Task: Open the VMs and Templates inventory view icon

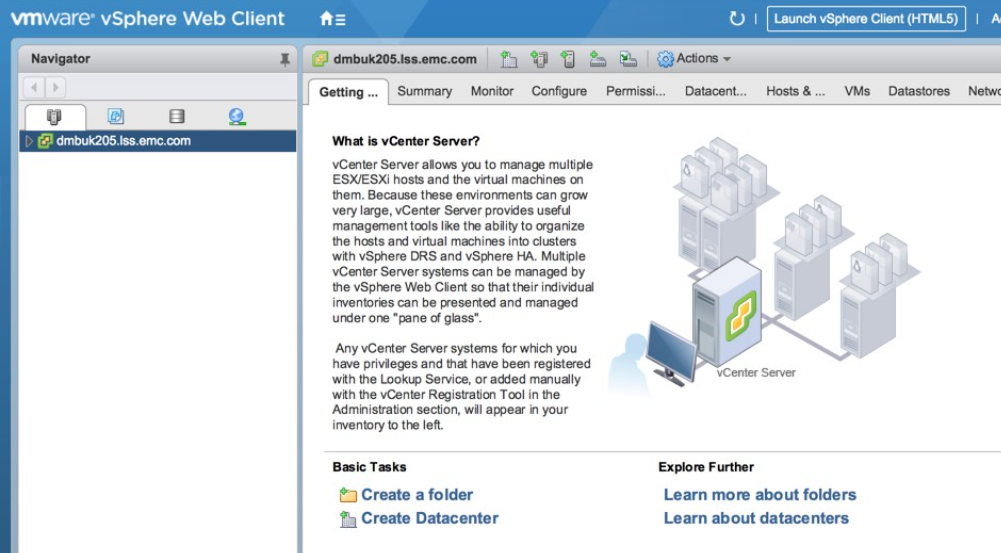Action: [116, 117]
